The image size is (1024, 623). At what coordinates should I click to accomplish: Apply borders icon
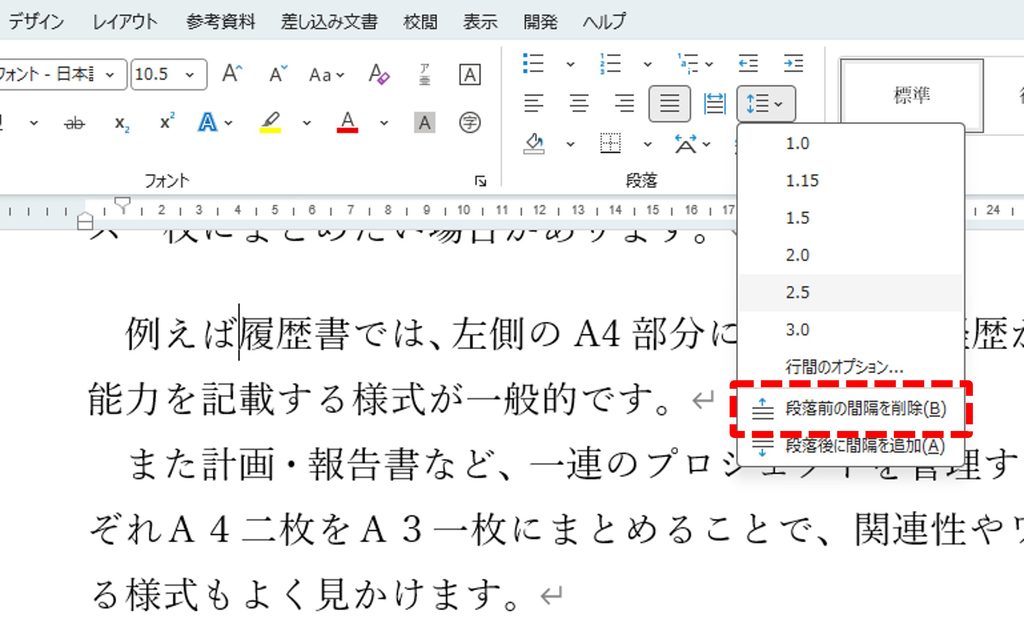611,143
